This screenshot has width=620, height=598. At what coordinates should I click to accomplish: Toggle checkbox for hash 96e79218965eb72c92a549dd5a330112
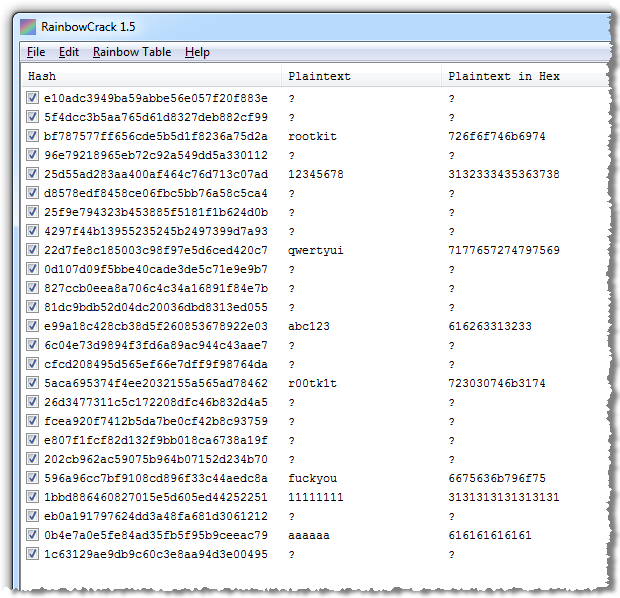click(x=32, y=155)
